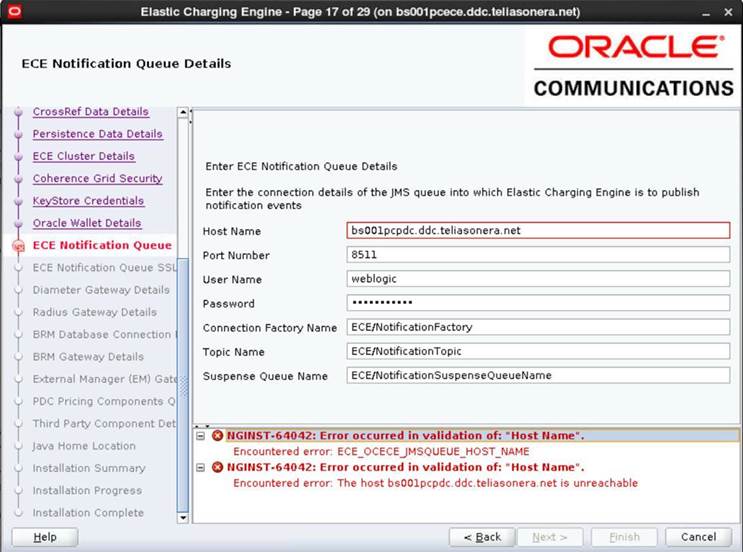The image size is (743, 552).
Task: Open Help for the installer
Action: (45, 537)
